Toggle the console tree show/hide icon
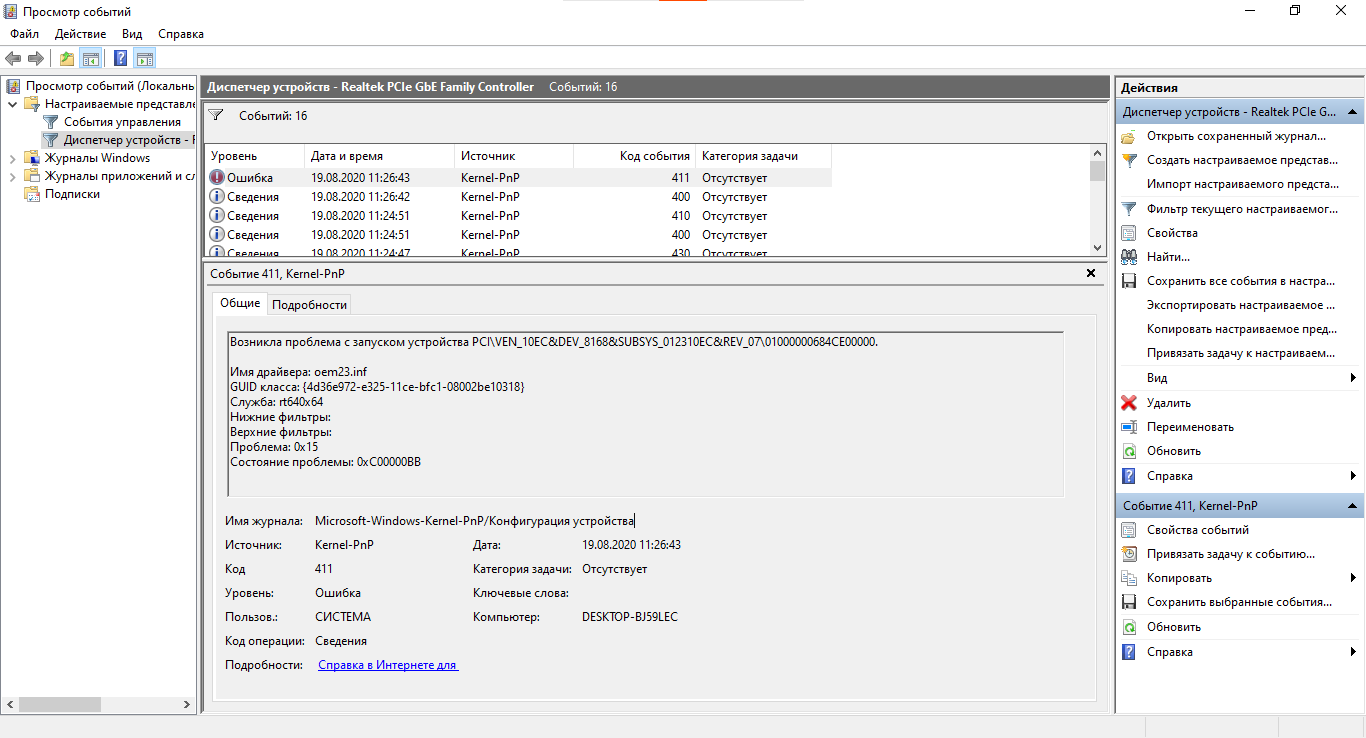 90,59
